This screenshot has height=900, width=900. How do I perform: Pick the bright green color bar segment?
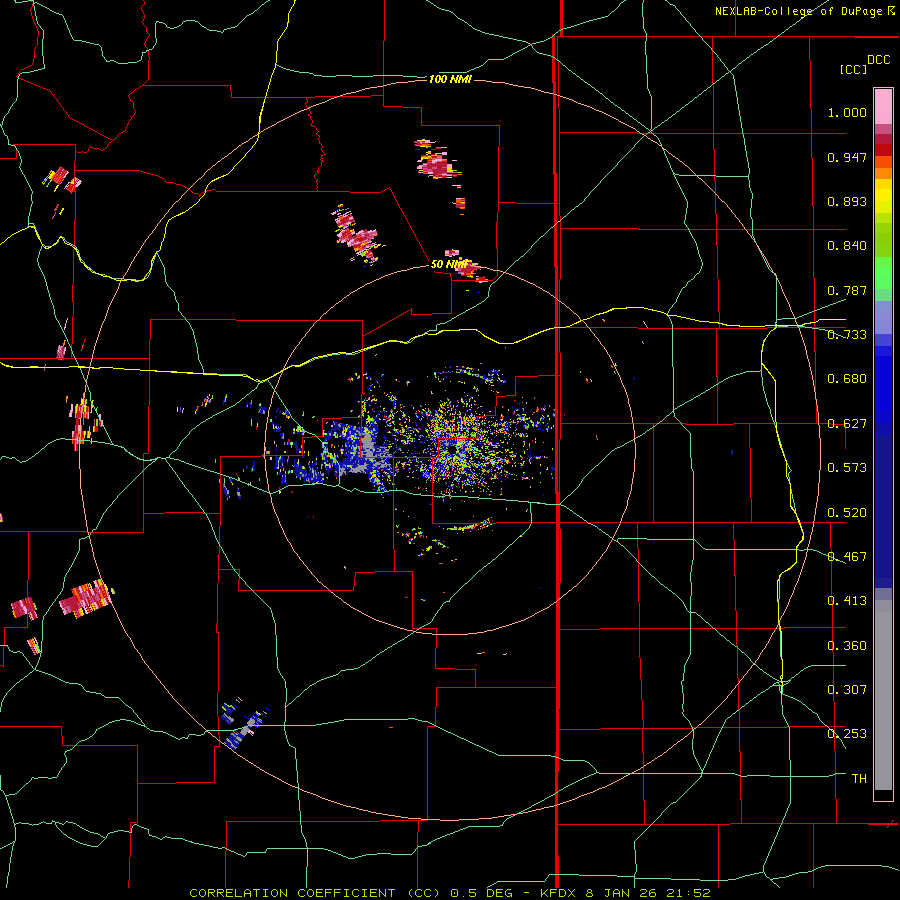tap(883, 273)
